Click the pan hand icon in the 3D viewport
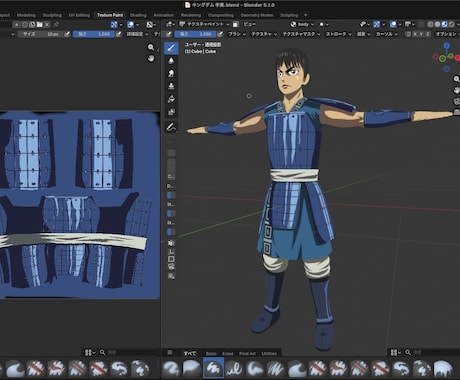The image size is (460, 380). [x=456, y=90]
